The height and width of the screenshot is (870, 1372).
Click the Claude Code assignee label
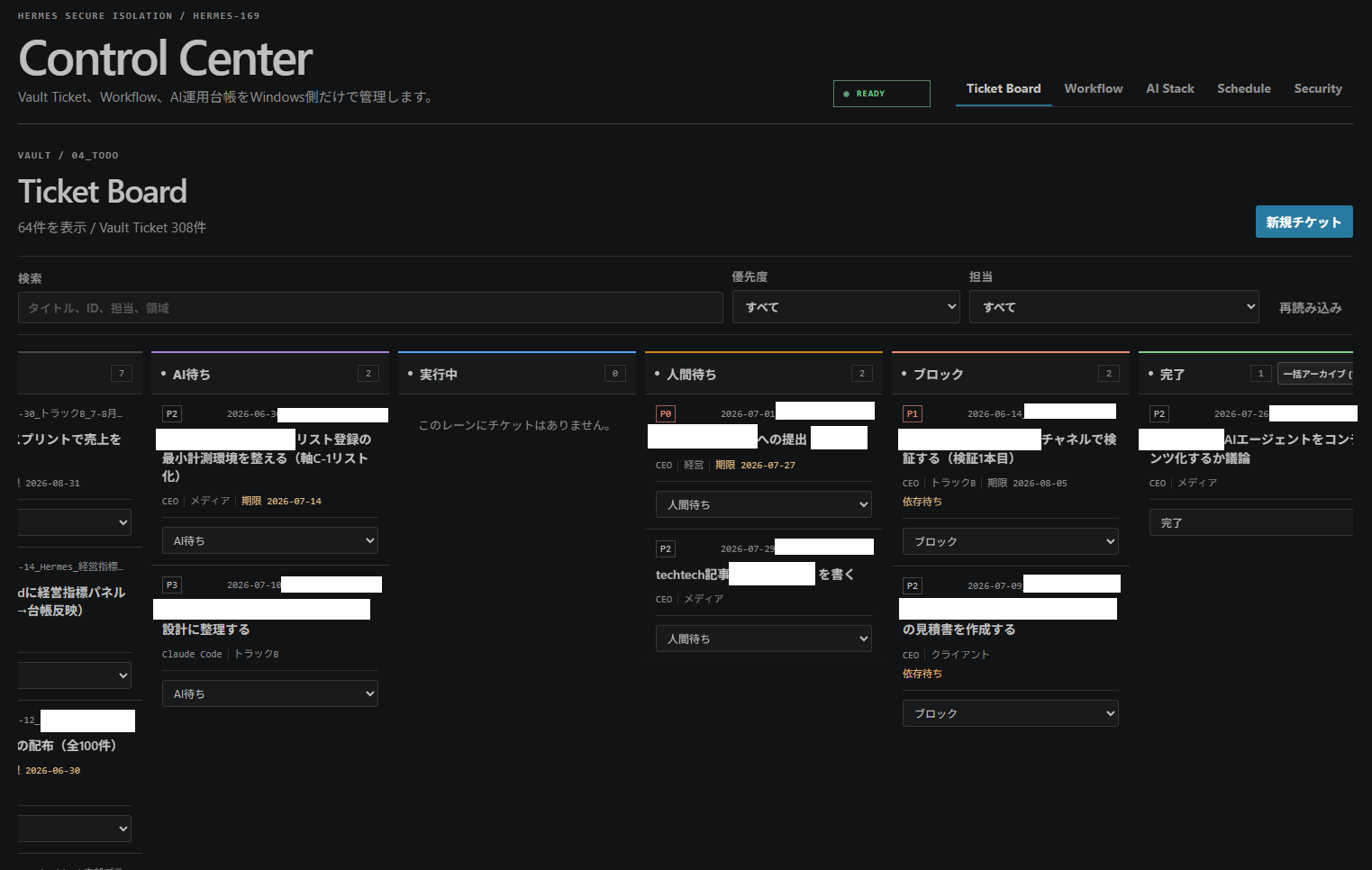click(x=192, y=655)
